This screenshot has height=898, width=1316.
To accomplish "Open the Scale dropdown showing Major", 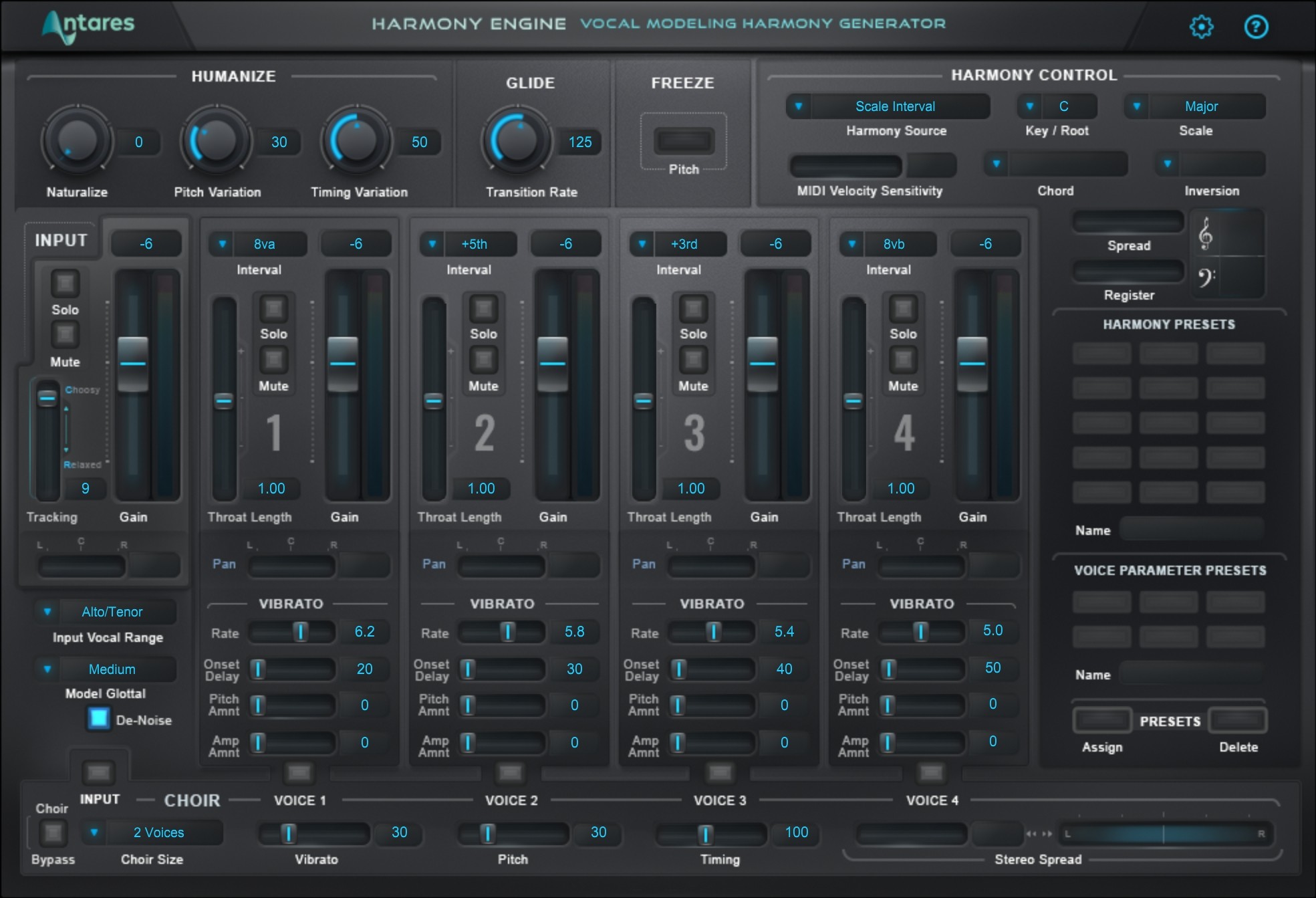I will pos(1195,106).
